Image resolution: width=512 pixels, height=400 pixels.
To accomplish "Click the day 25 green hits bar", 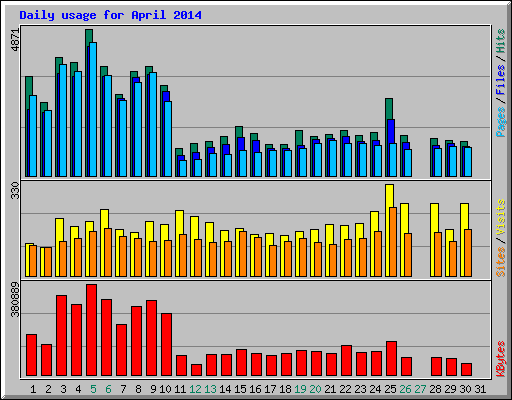I will click(x=389, y=108).
